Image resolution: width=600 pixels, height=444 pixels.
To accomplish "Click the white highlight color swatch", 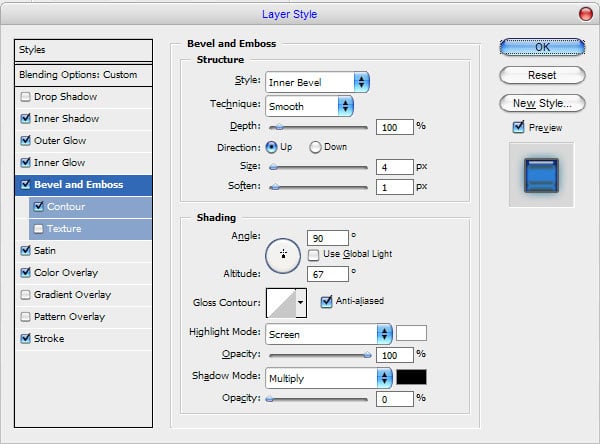I will [411, 334].
